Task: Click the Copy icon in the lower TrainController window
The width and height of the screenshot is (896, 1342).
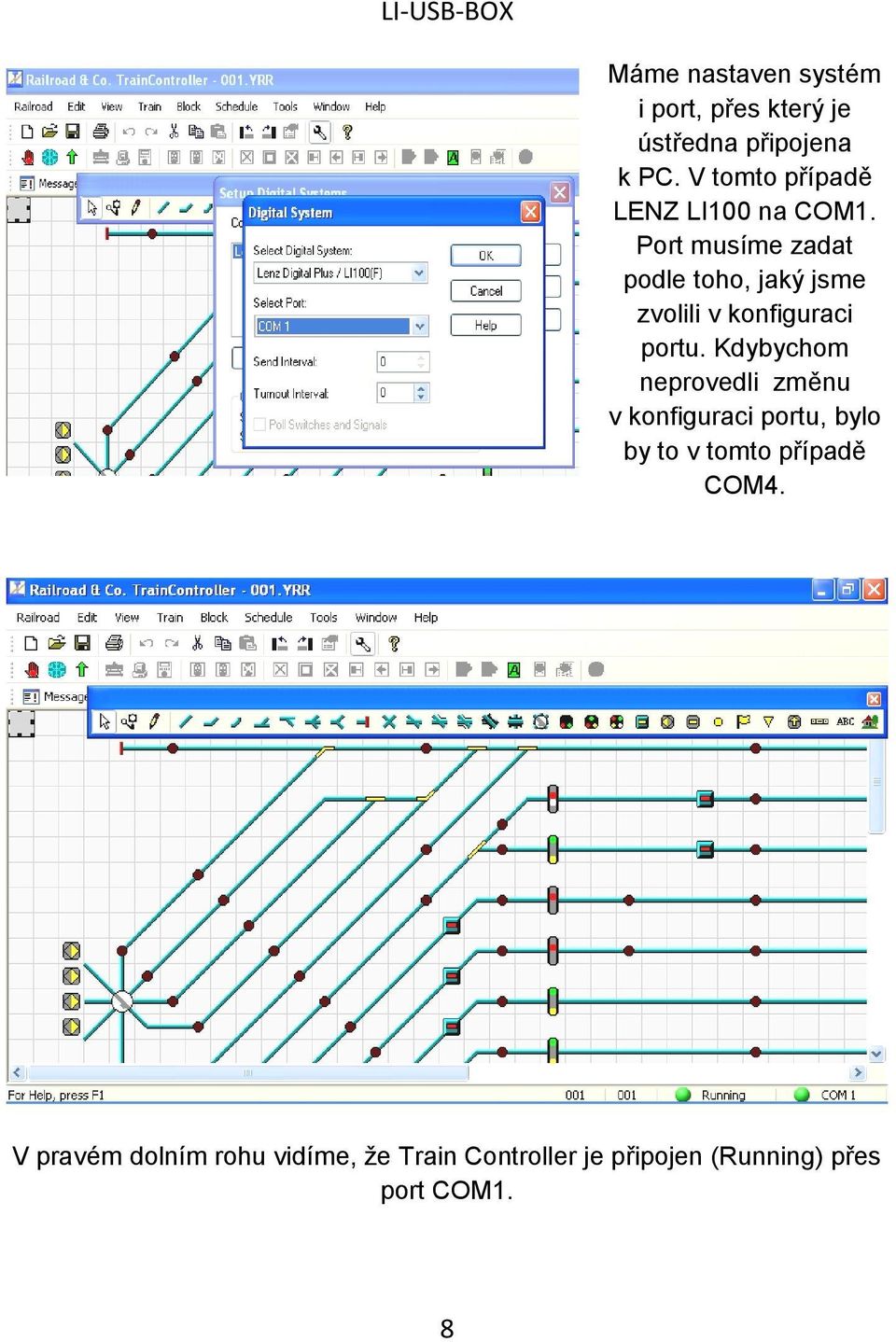Action: (x=222, y=643)
